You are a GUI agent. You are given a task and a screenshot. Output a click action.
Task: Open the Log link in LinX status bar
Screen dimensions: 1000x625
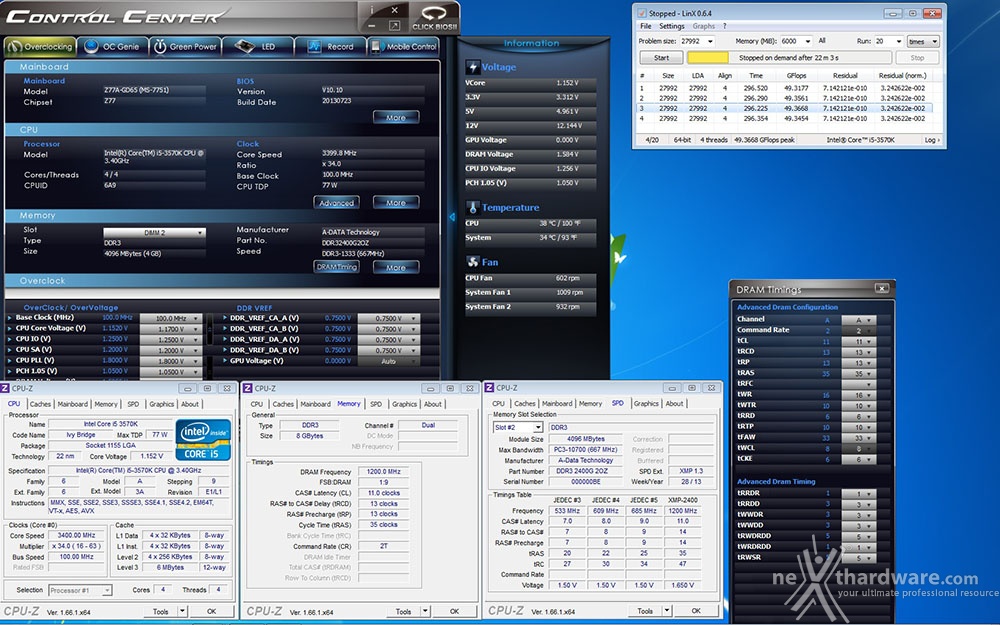pos(932,140)
